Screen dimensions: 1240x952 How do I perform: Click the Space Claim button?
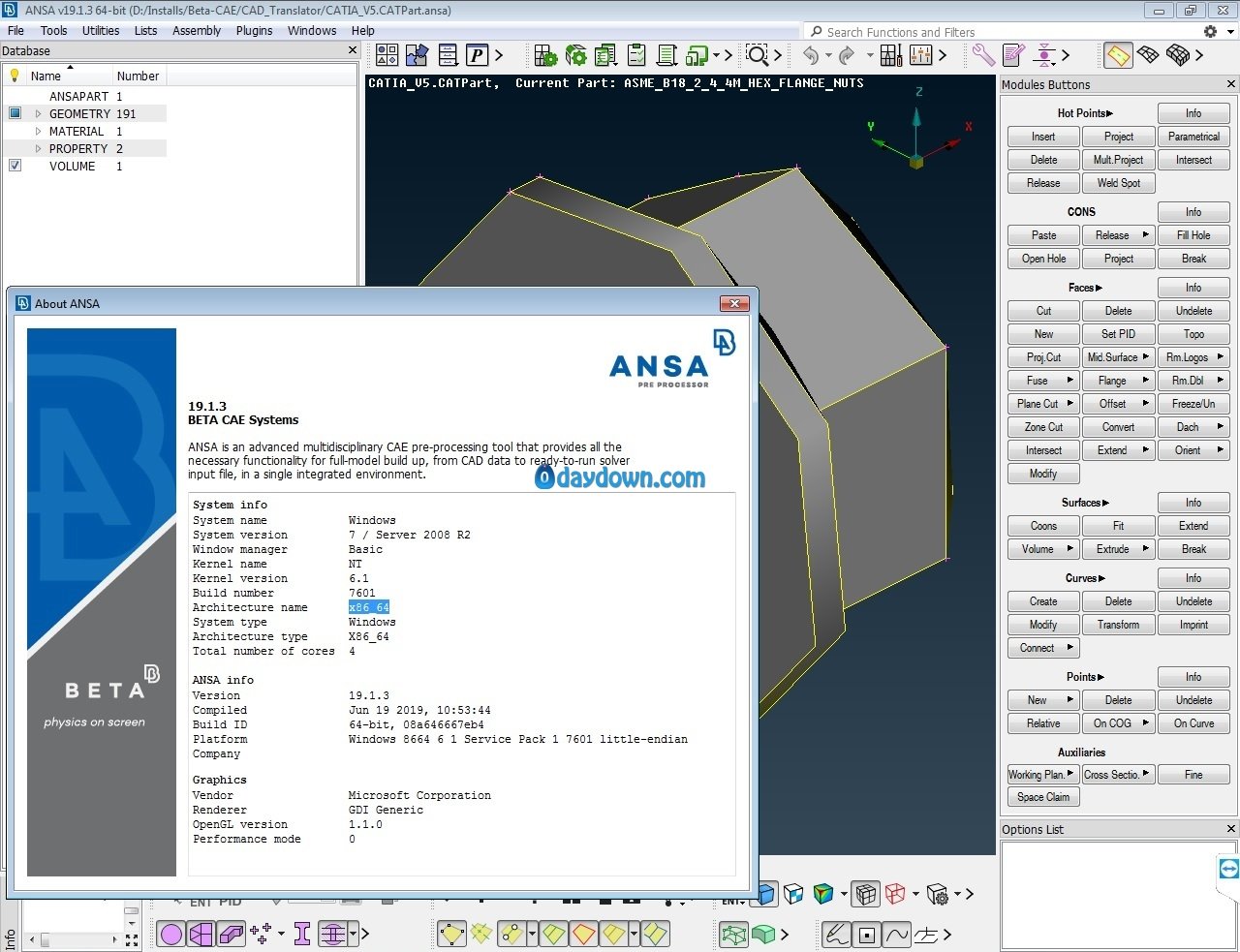pos(1043,797)
